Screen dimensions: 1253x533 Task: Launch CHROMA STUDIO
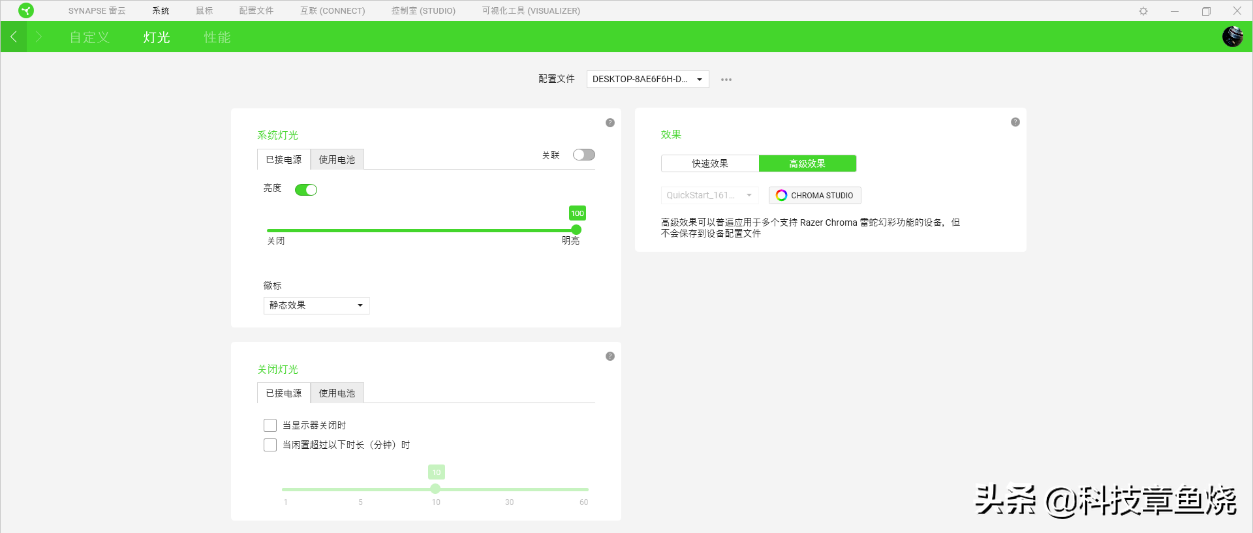coord(815,195)
